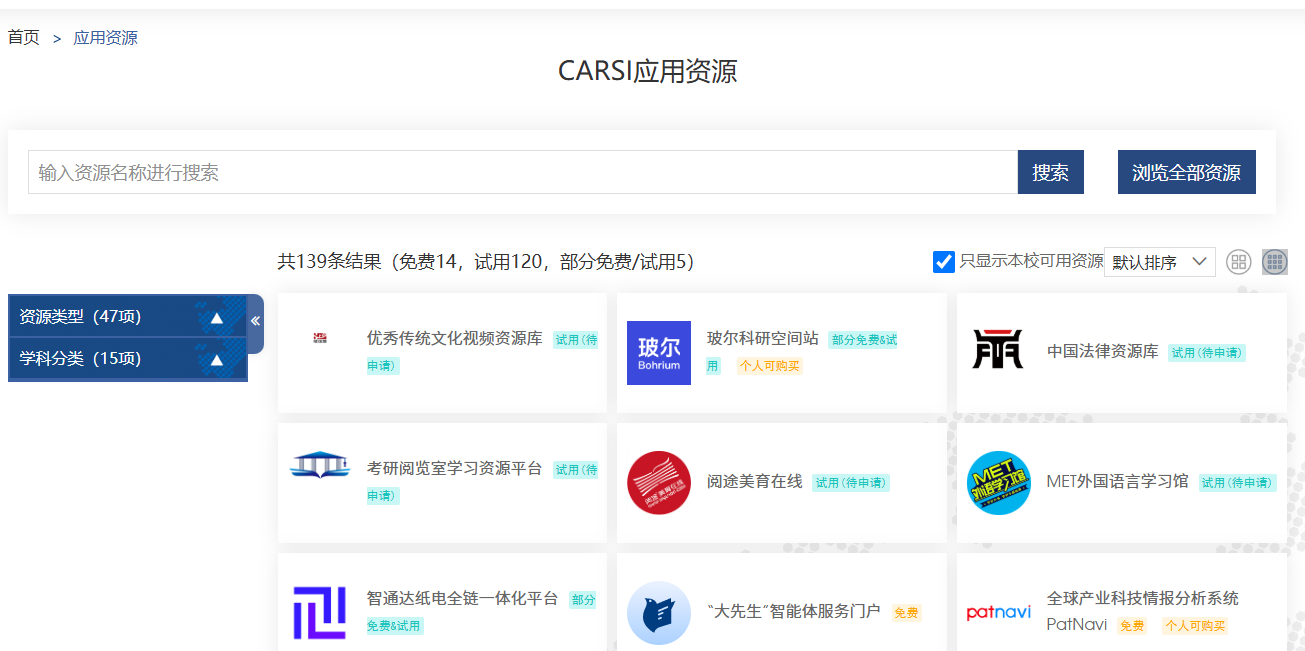Click the red 阅途美育在线 logo
The image size is (1305, 651).
658,483
